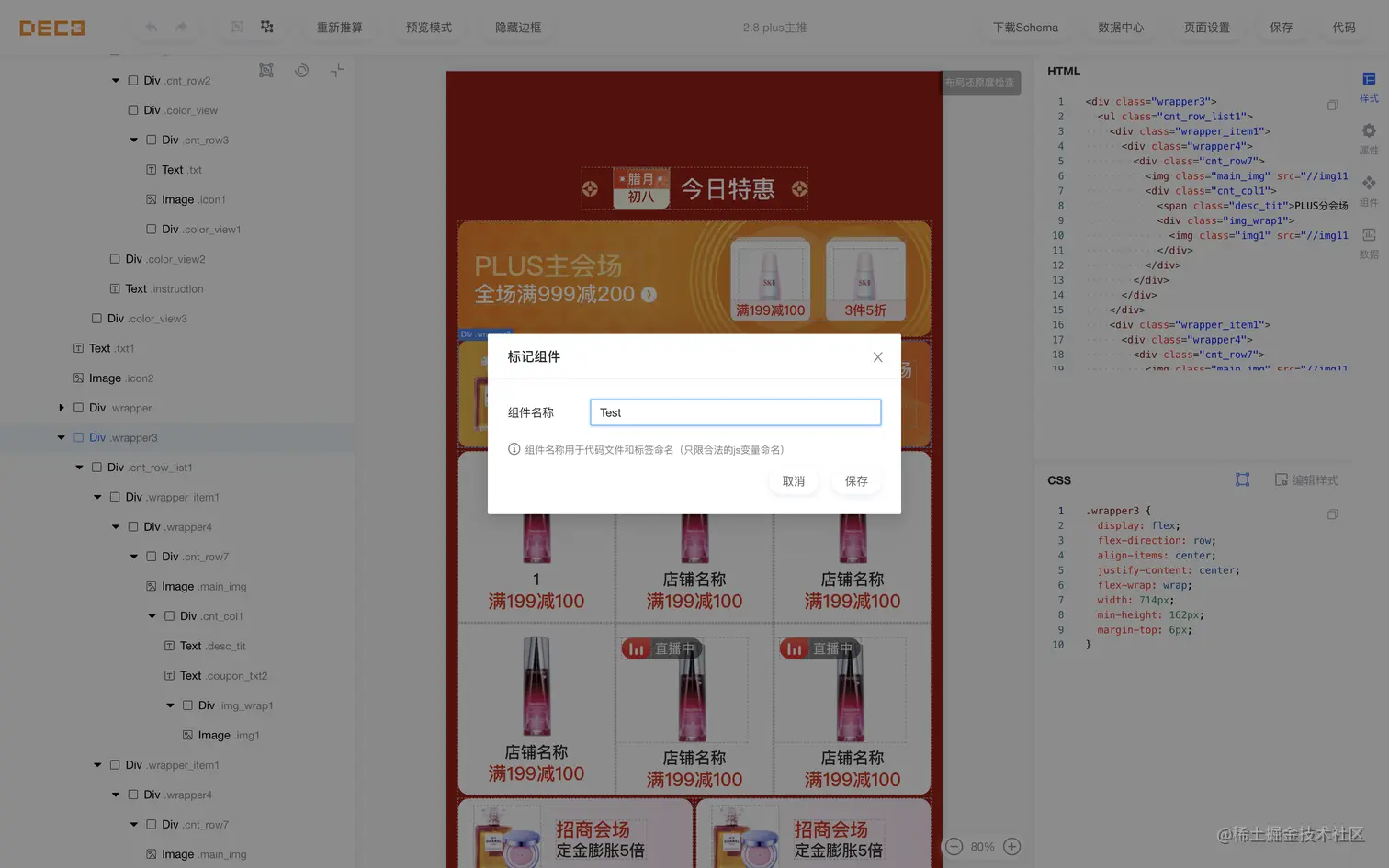Click the image type icon of .icon1
Image resolution: width=1389 pixels, height=868 pixels.
[x=152, y=199]
